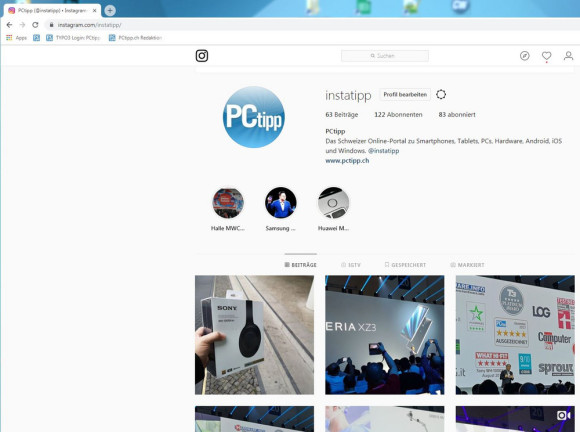Open the profile person icon
The width and height of the screenshot is (580, 432).
568,56
